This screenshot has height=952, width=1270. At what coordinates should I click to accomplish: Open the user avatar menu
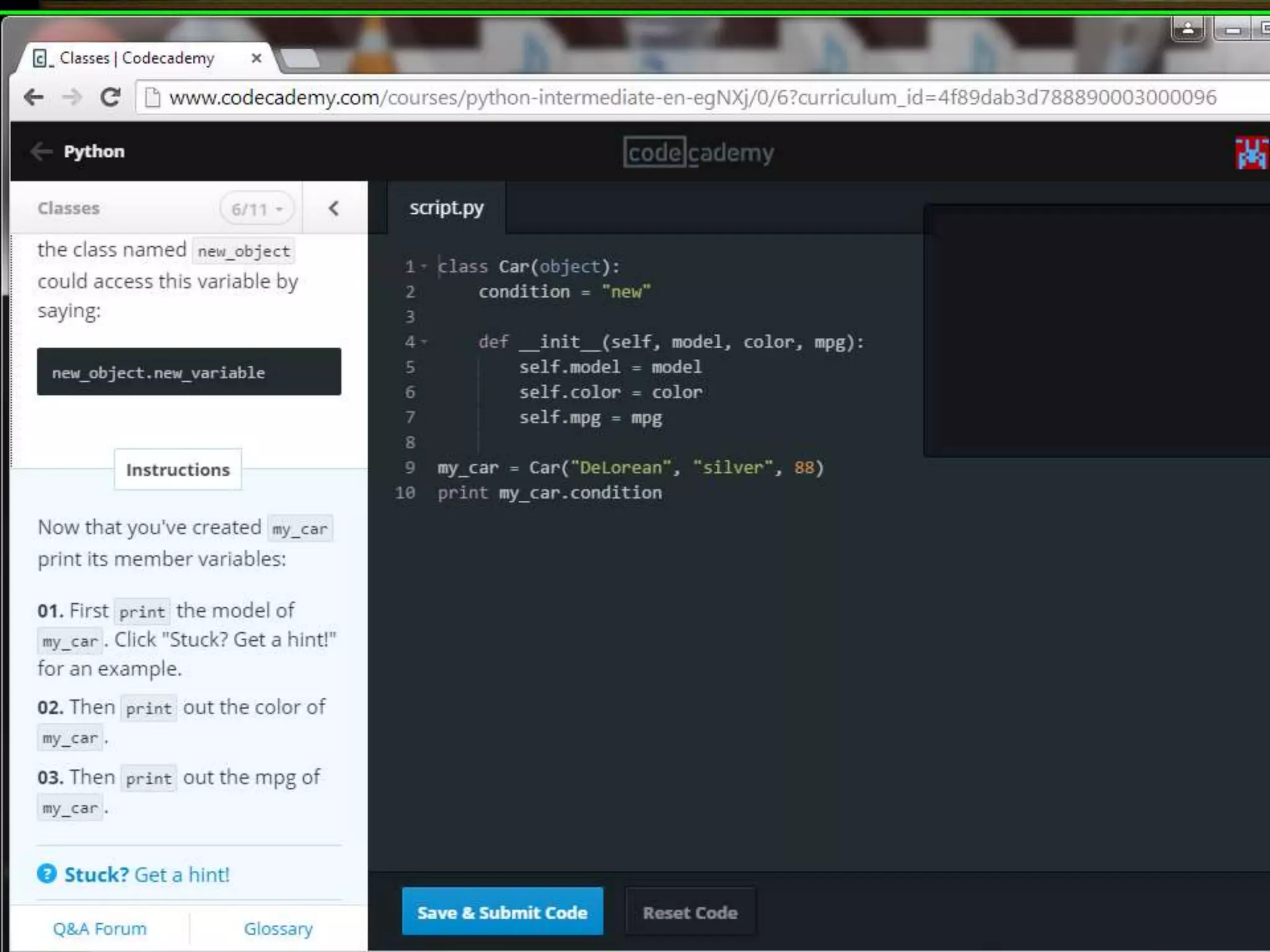pyautogui.click(x=1251, y=152)
